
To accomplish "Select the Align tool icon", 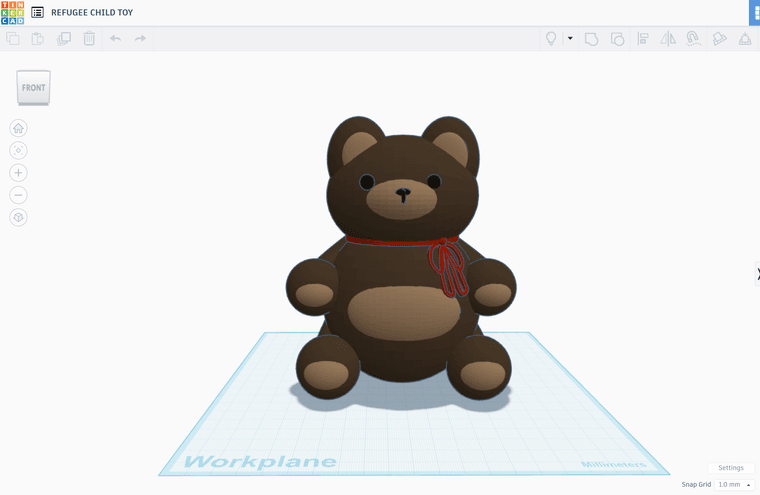I will [x=643, y=39].
